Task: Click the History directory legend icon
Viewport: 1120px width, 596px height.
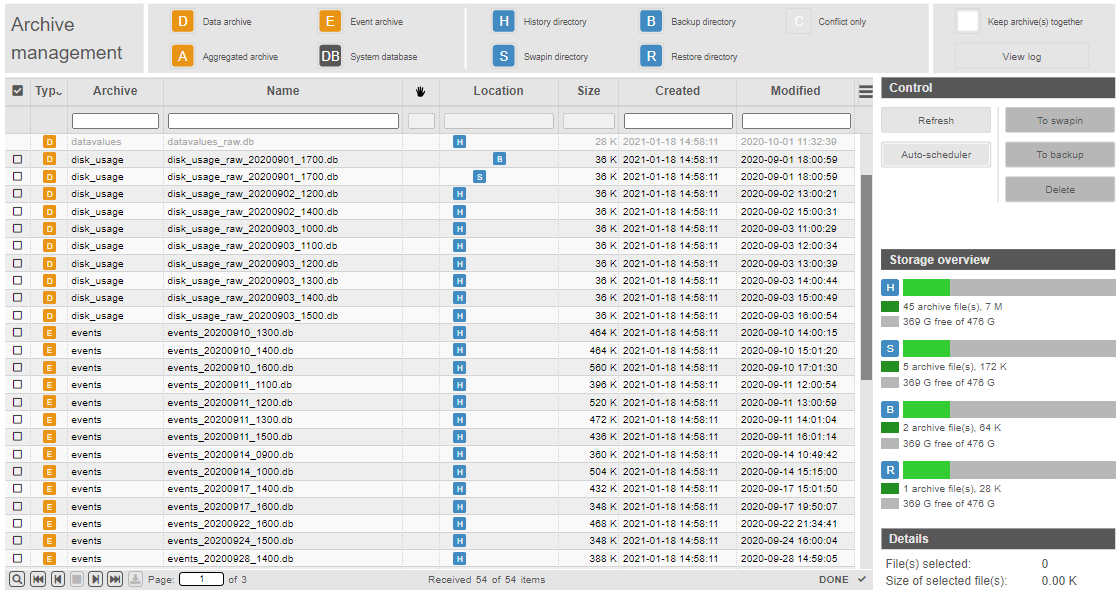Action: tap(502, 20)
